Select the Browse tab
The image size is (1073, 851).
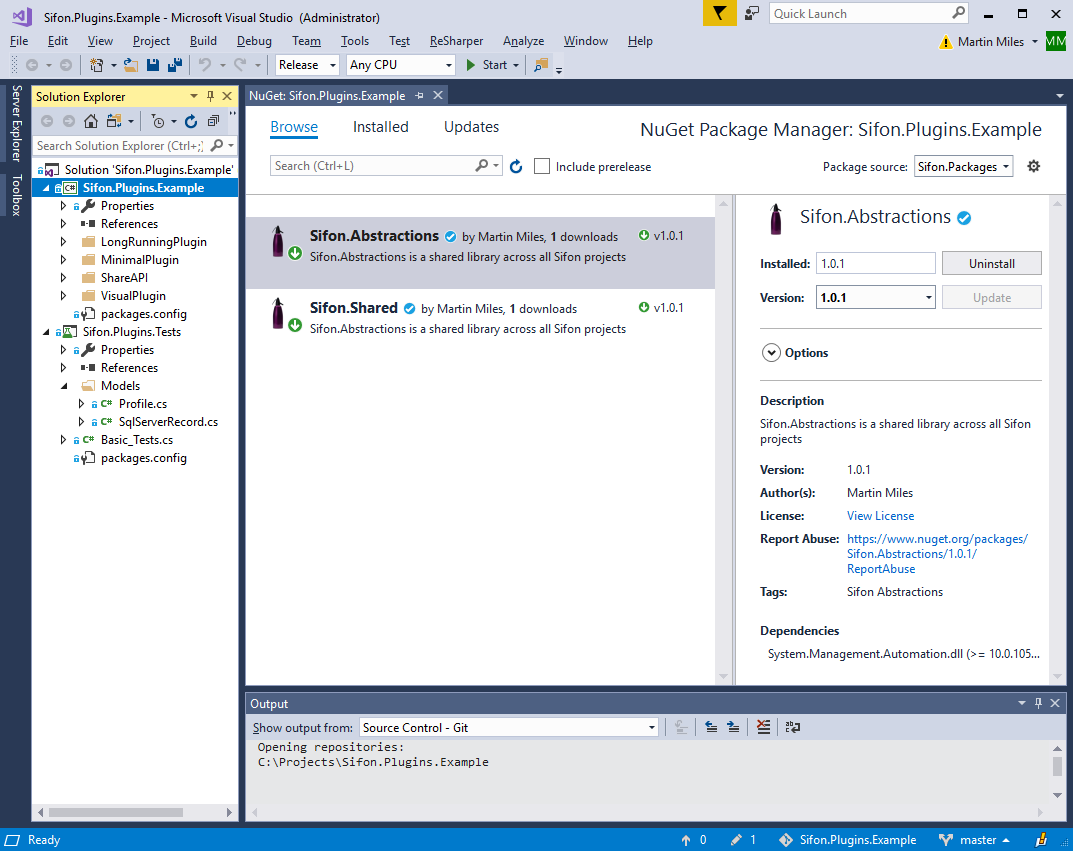294,127
